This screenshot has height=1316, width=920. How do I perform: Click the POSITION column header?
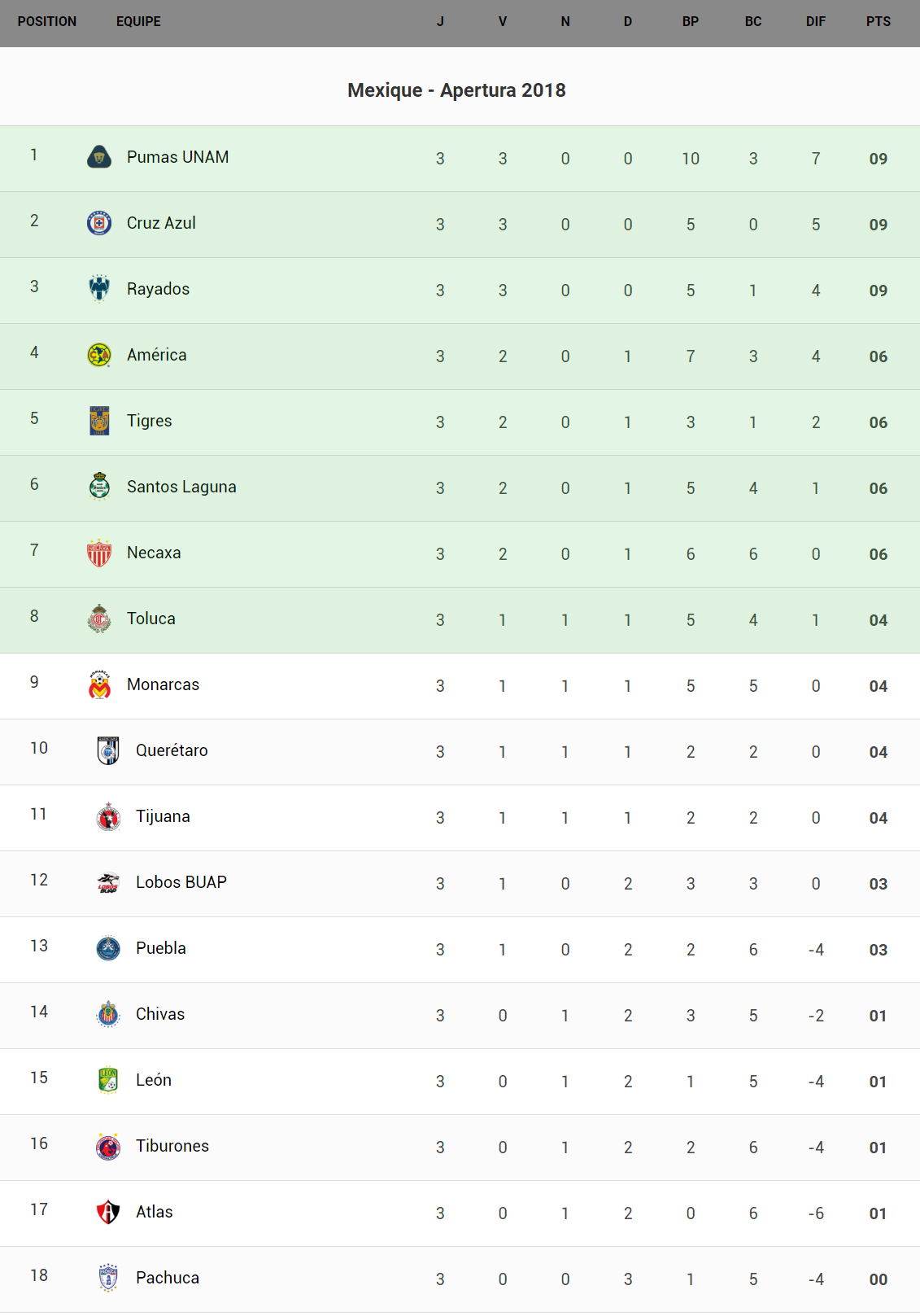coord(47,22)
